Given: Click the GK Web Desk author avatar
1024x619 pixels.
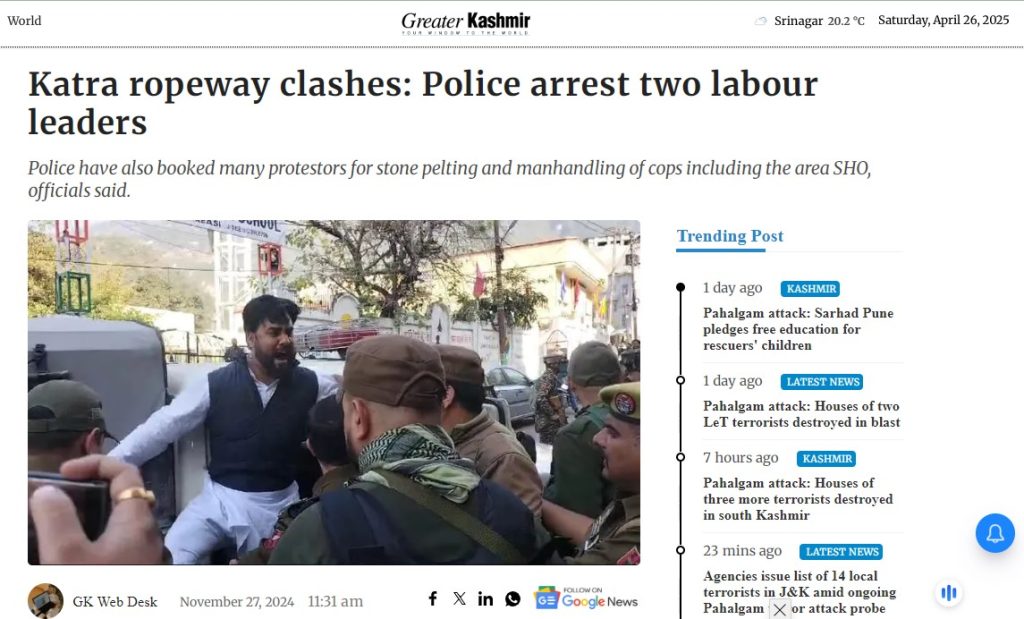Looking at the screenshot, I should tap(46, 601).
